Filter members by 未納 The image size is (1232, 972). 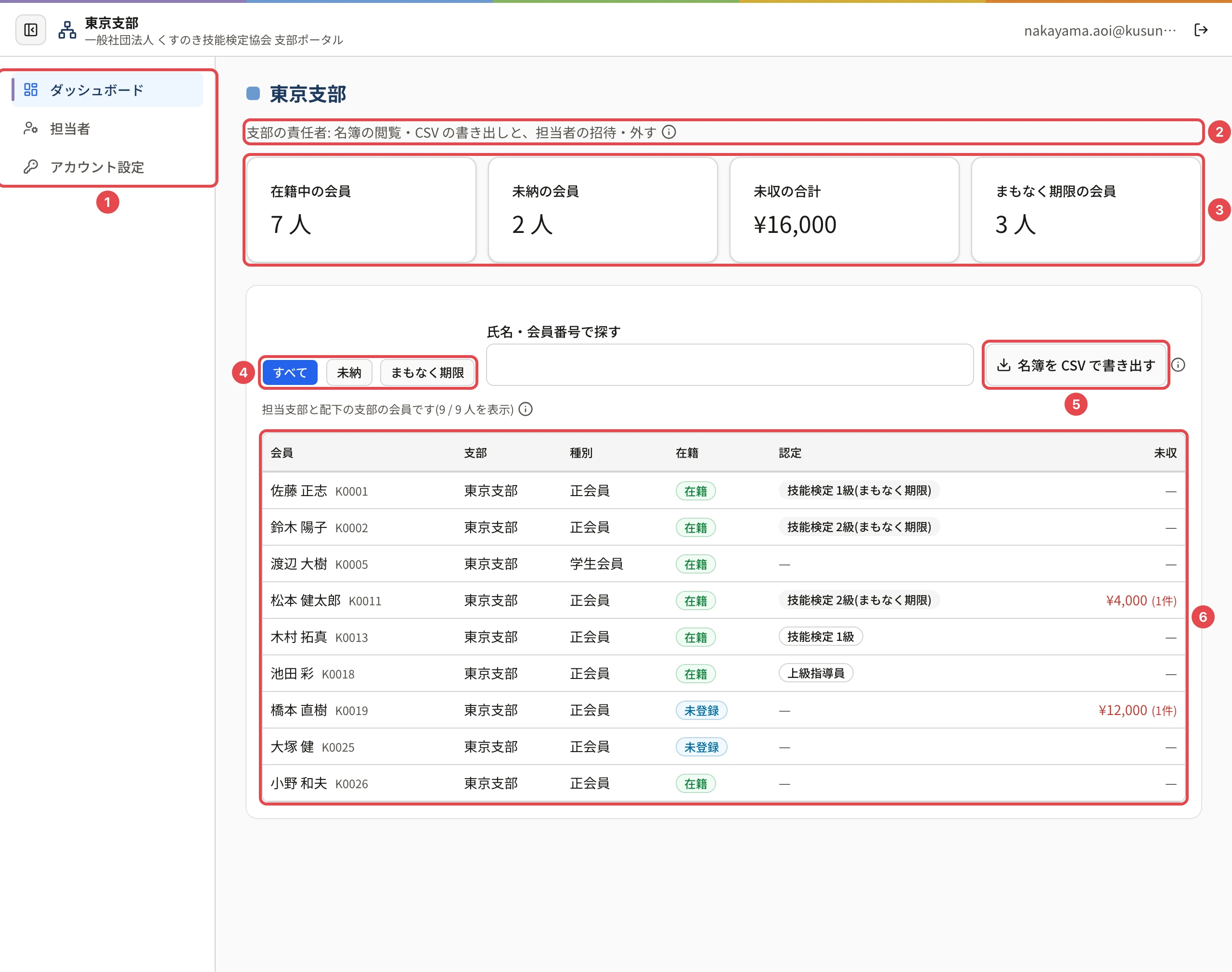349,372
